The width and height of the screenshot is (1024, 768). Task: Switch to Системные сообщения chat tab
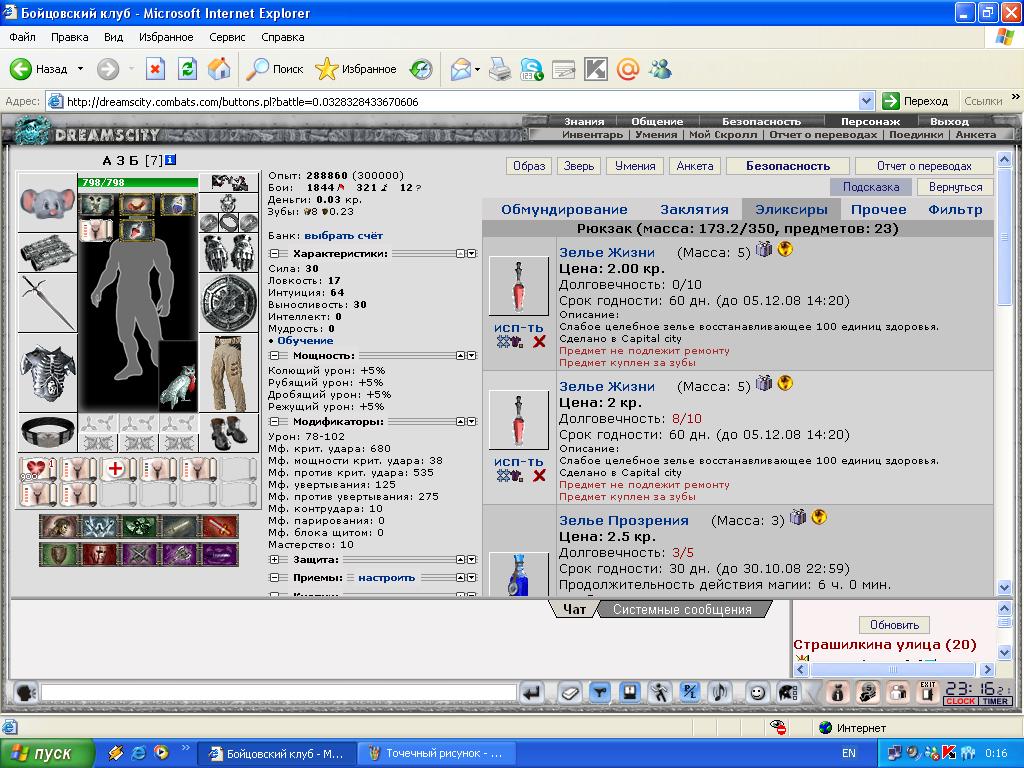click(682, 609)
